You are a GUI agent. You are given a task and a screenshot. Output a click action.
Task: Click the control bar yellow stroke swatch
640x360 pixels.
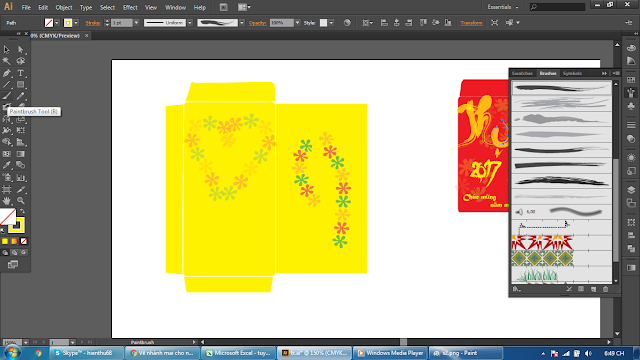click(x=68, y=23)
